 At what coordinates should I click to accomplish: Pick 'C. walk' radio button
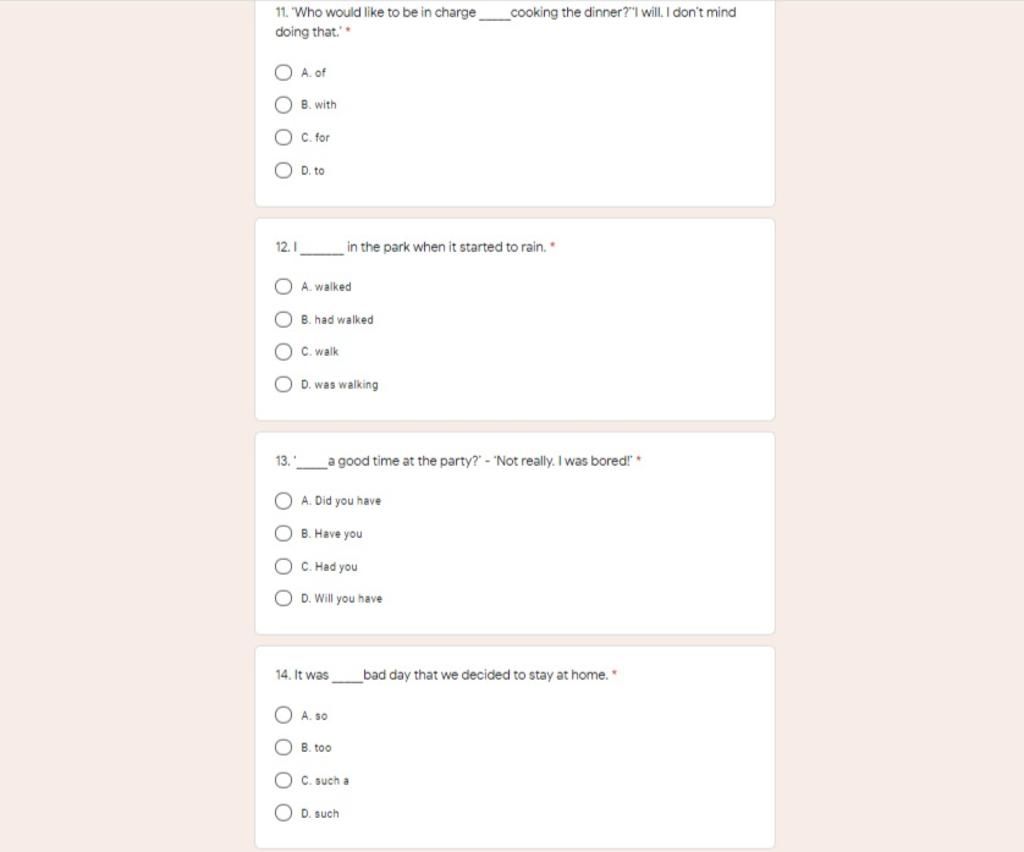pos(284,352)
